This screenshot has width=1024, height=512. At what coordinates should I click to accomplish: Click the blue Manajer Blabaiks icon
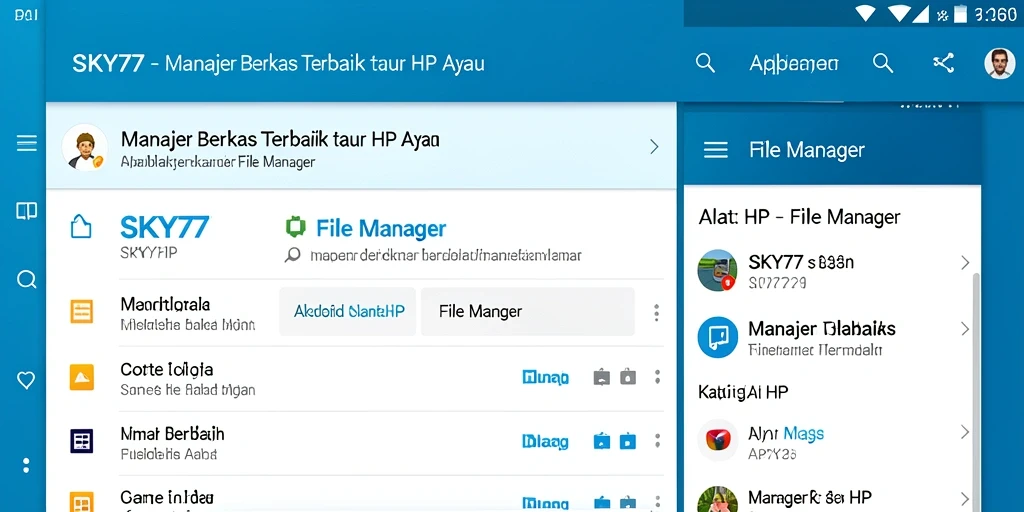point(717,338)
